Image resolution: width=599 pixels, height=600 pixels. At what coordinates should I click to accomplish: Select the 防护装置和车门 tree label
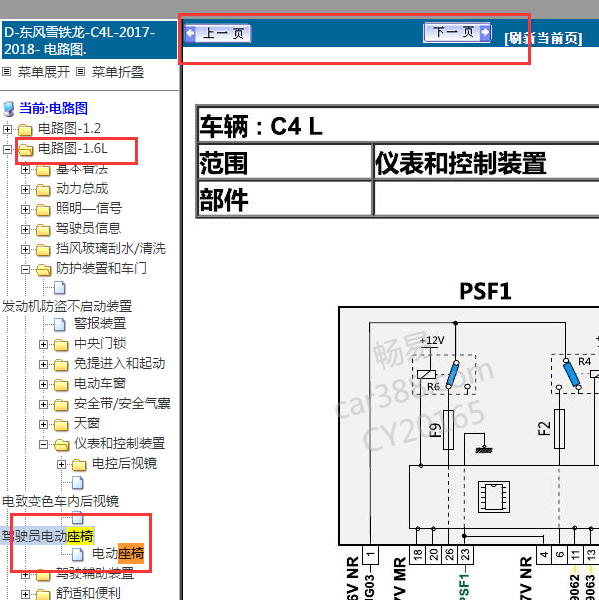click(101, 268)
